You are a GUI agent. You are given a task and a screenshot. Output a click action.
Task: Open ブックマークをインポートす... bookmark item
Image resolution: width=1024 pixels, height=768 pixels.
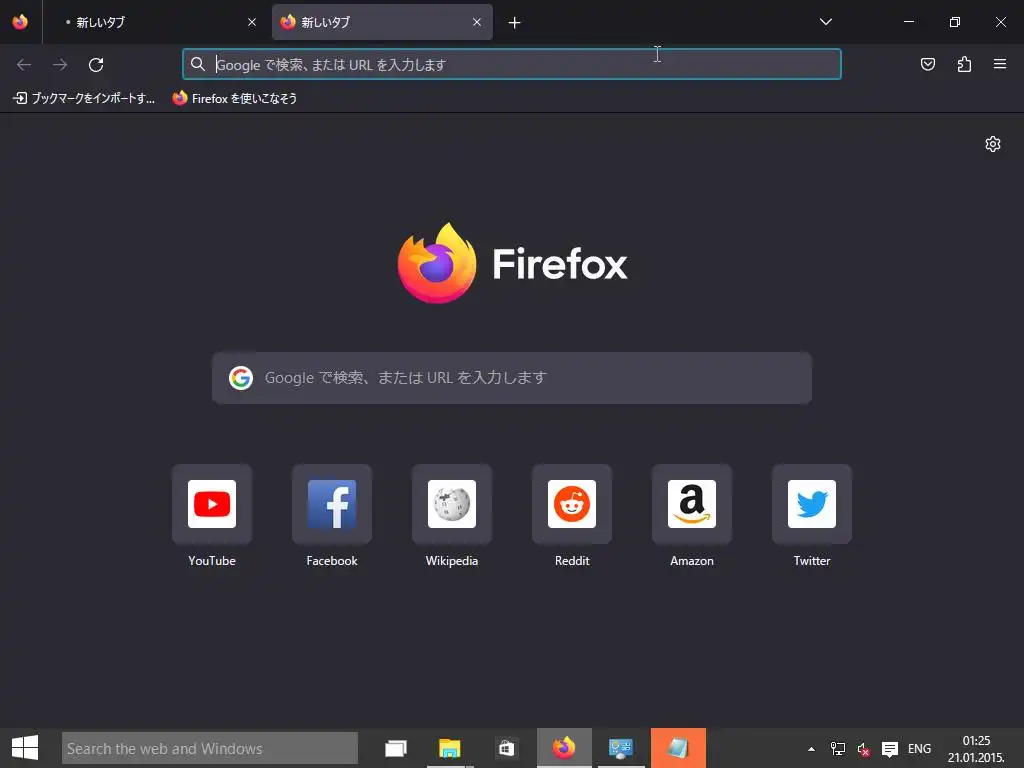84,98
